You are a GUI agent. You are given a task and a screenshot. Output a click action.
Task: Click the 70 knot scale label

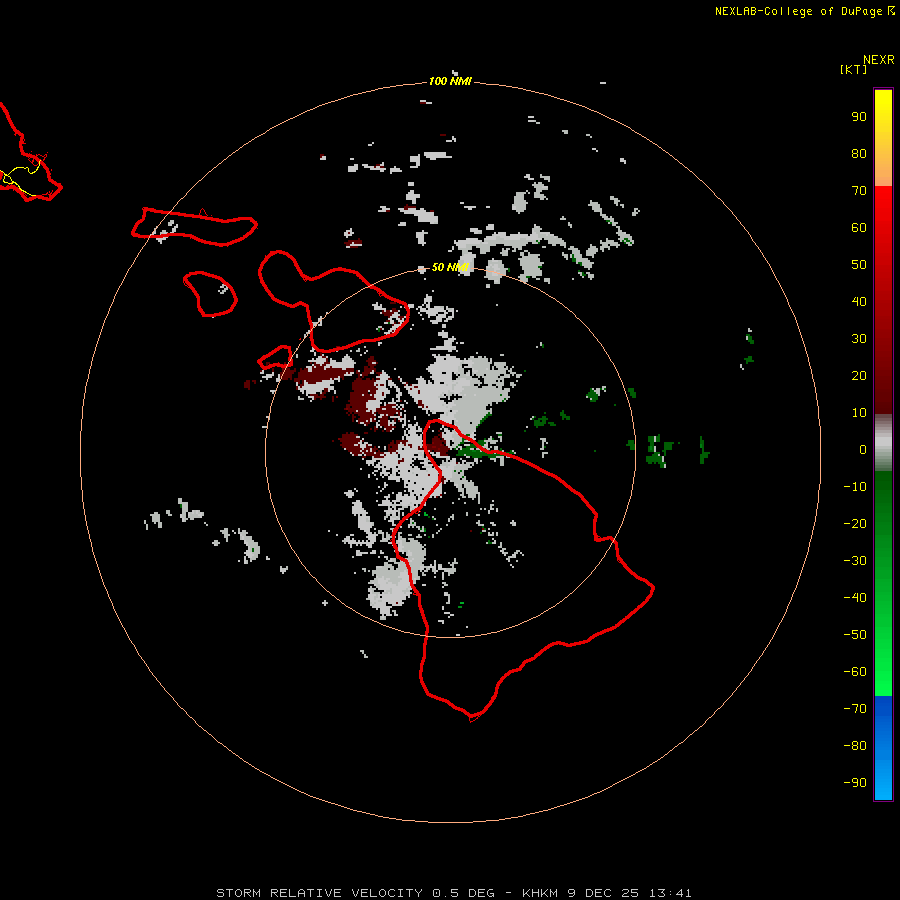tap(859, 191)
